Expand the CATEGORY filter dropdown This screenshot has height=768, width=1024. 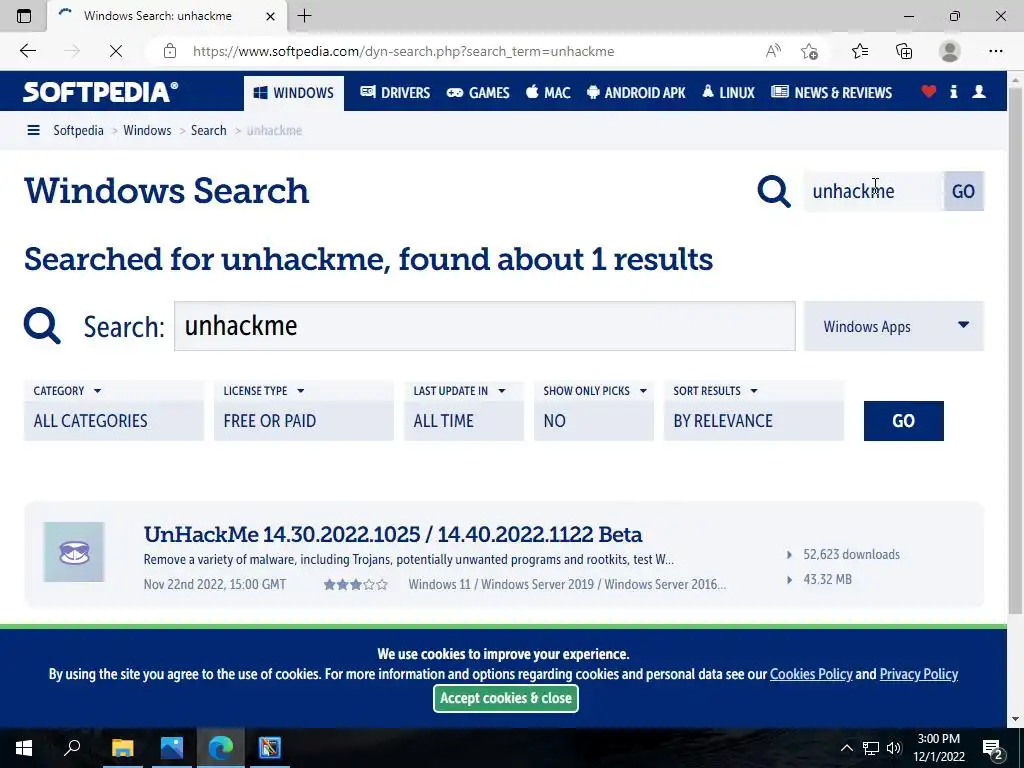(68, 391)
